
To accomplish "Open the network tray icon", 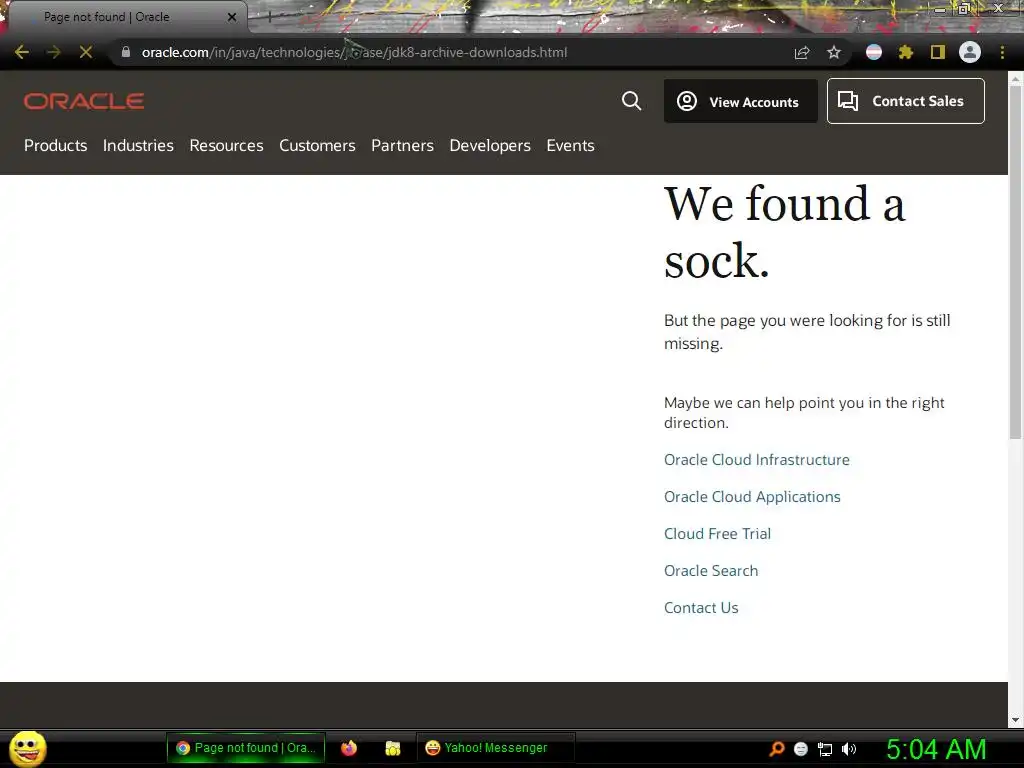I will point(825,750).
